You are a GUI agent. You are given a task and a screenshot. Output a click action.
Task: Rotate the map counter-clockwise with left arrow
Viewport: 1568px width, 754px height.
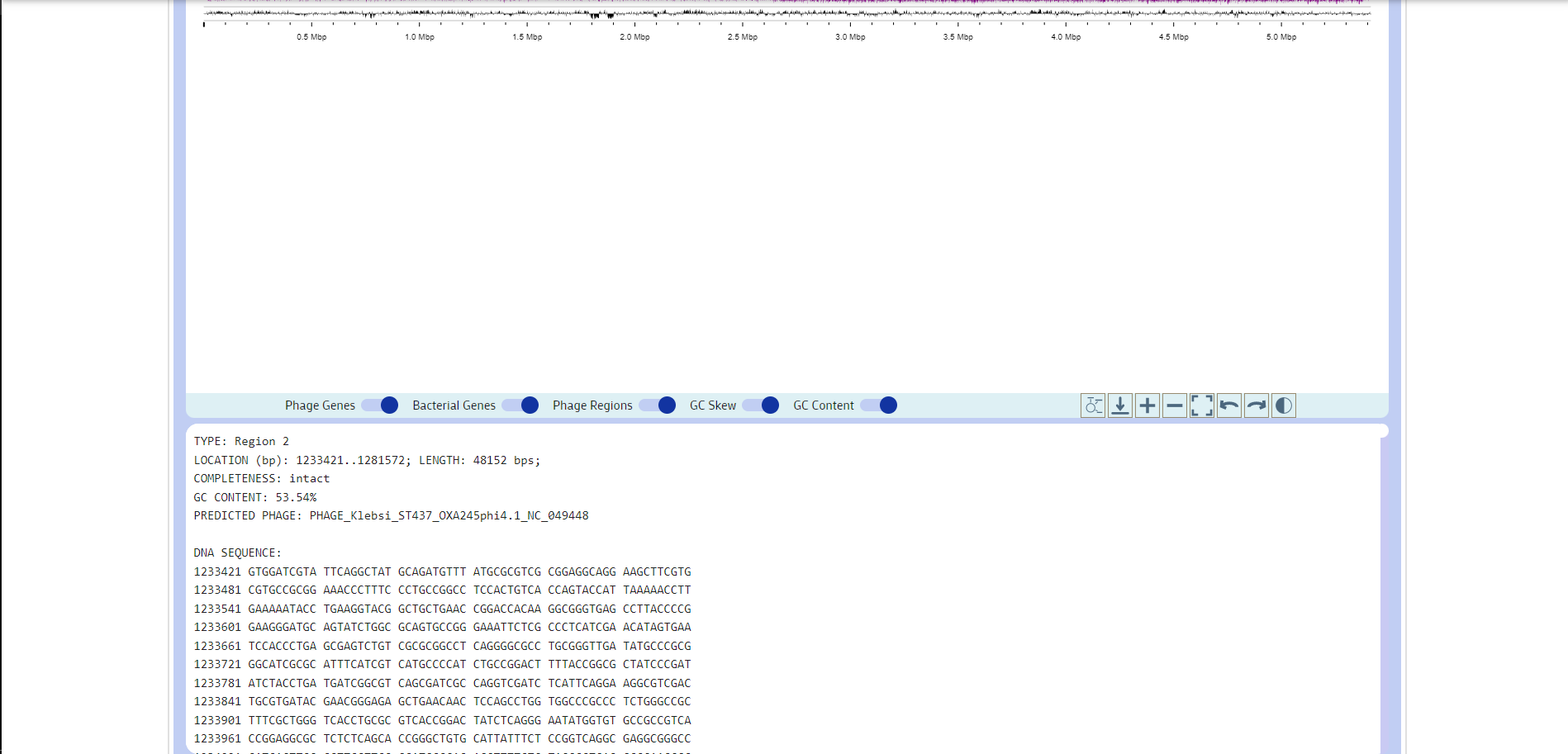[1228, 405]
